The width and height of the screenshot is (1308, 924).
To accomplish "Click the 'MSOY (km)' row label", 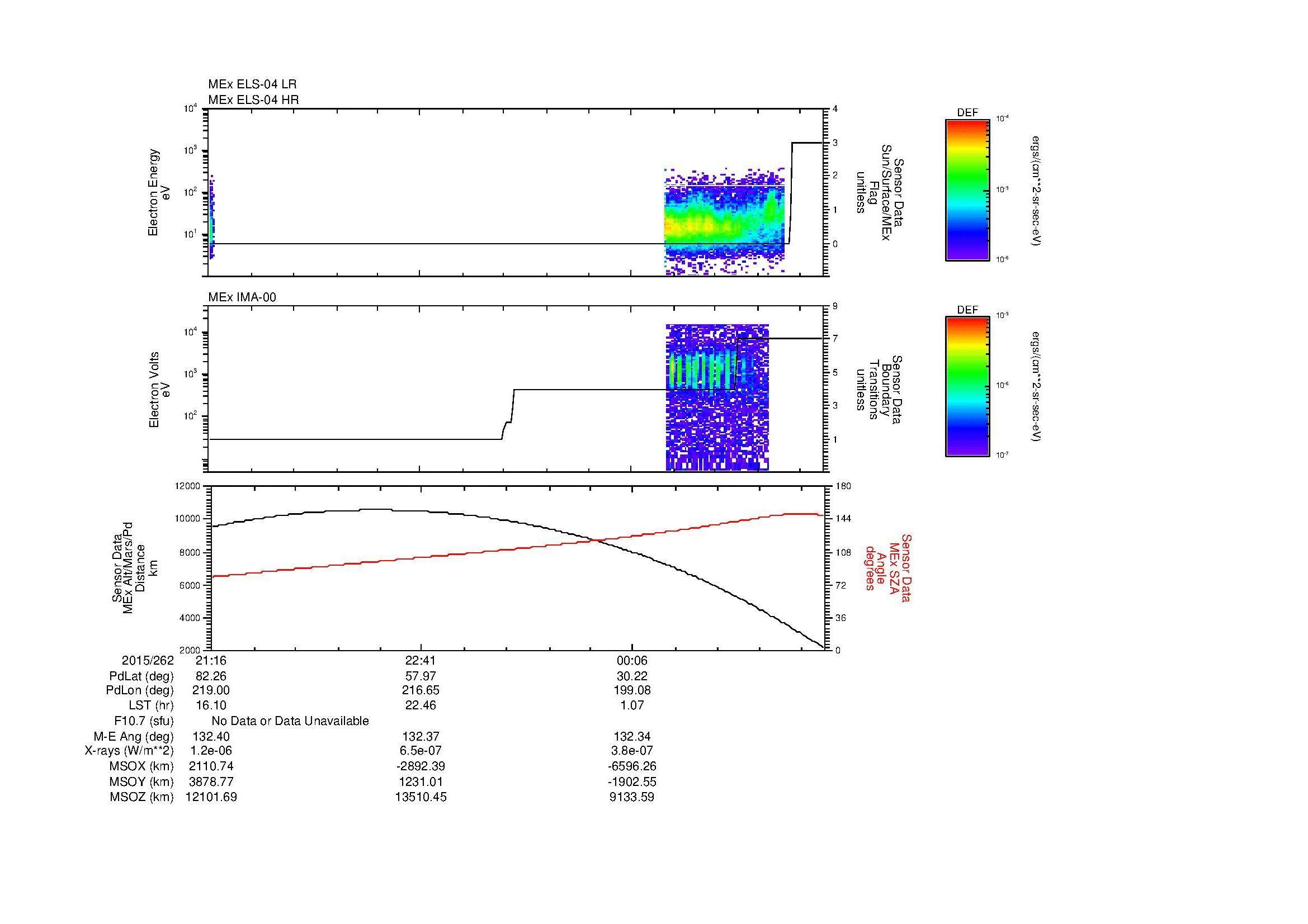I will coord(141,782).
